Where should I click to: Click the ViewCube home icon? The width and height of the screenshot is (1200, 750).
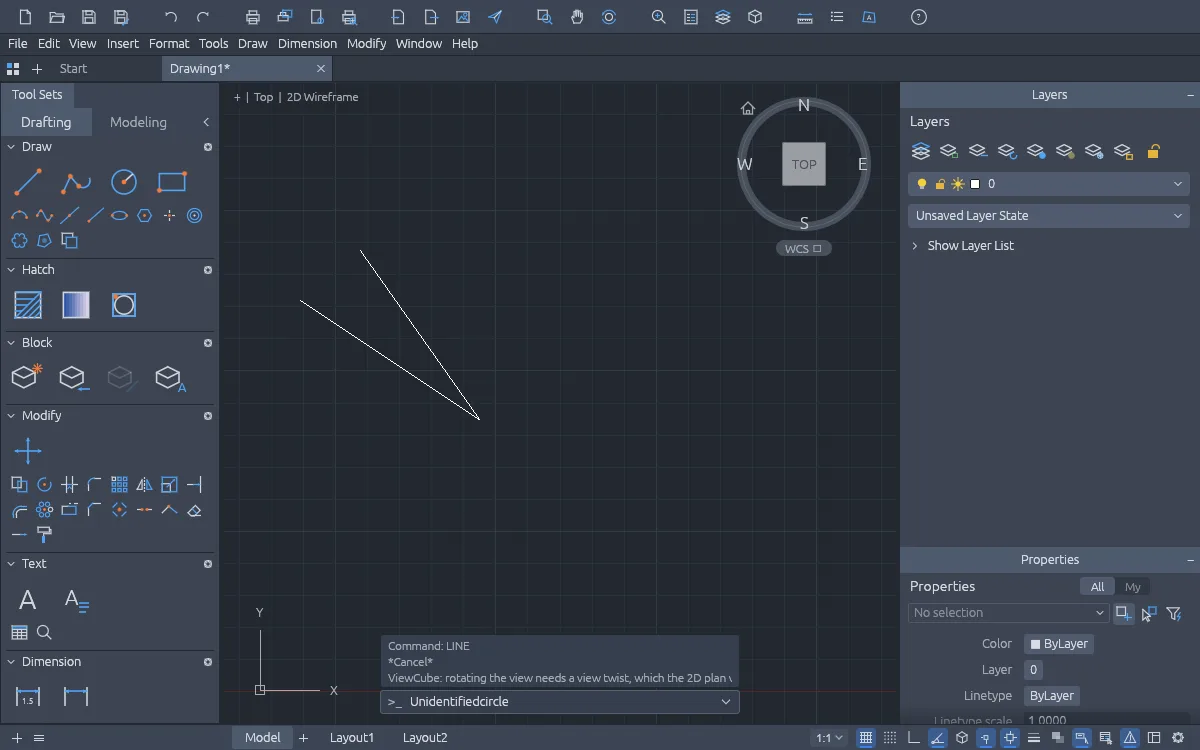(x=747, y=108)
